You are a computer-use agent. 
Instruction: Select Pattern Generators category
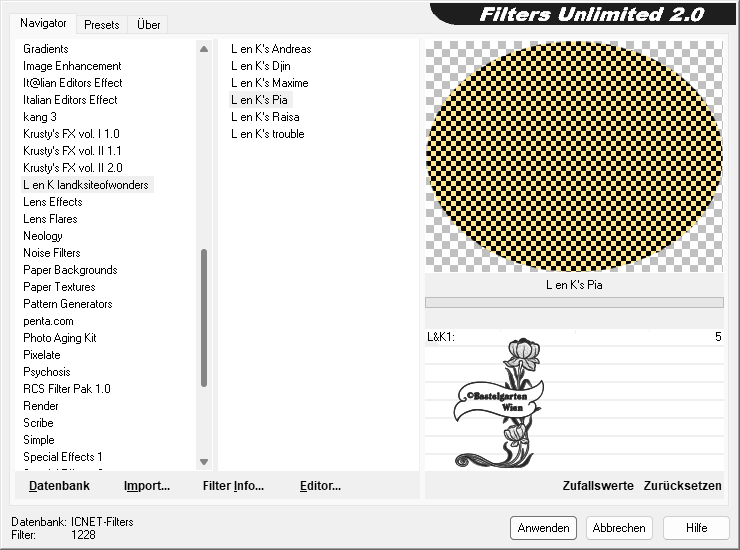pyautogui.click(x=67, y=304)
